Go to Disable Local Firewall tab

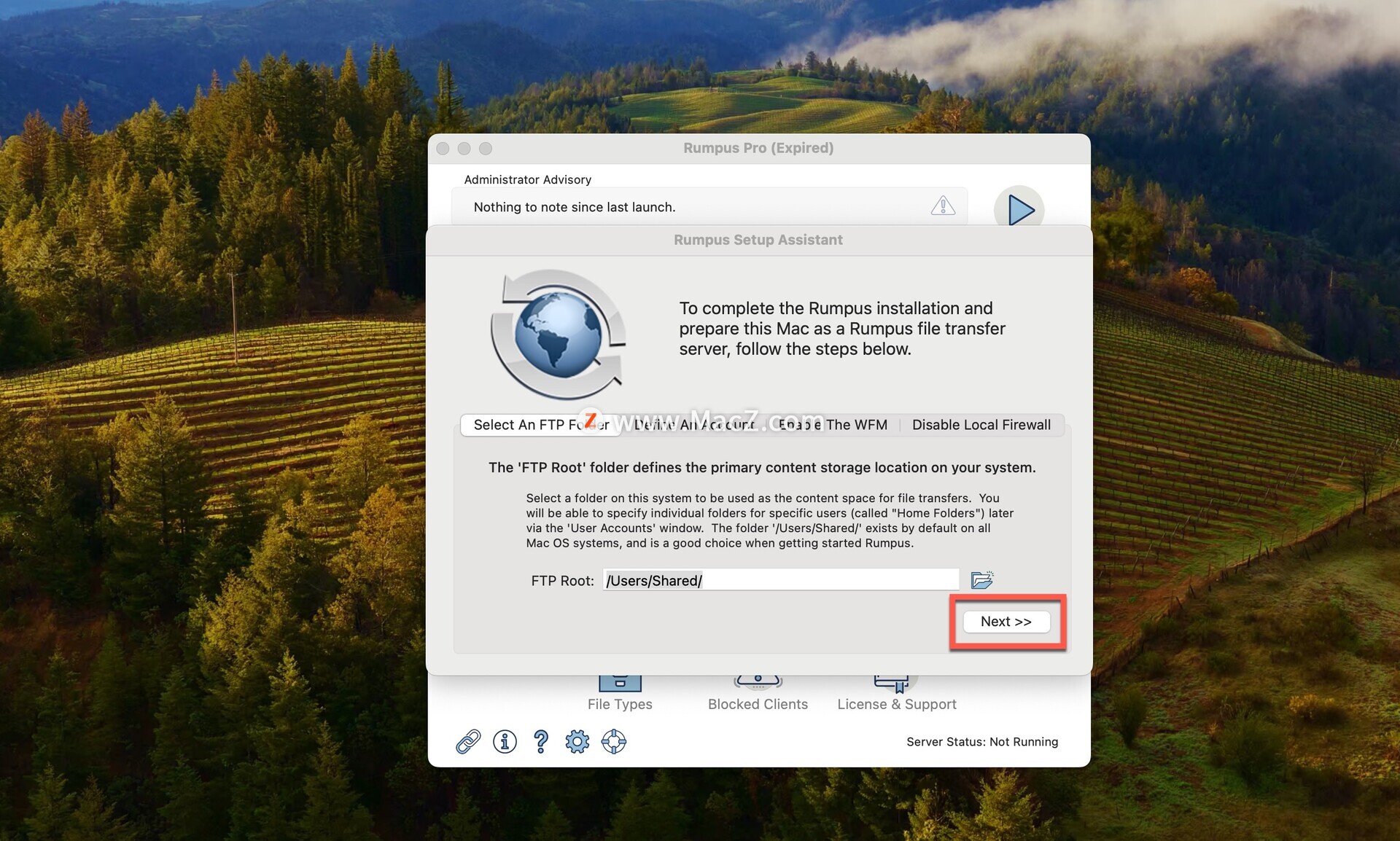tap(981, 425)
